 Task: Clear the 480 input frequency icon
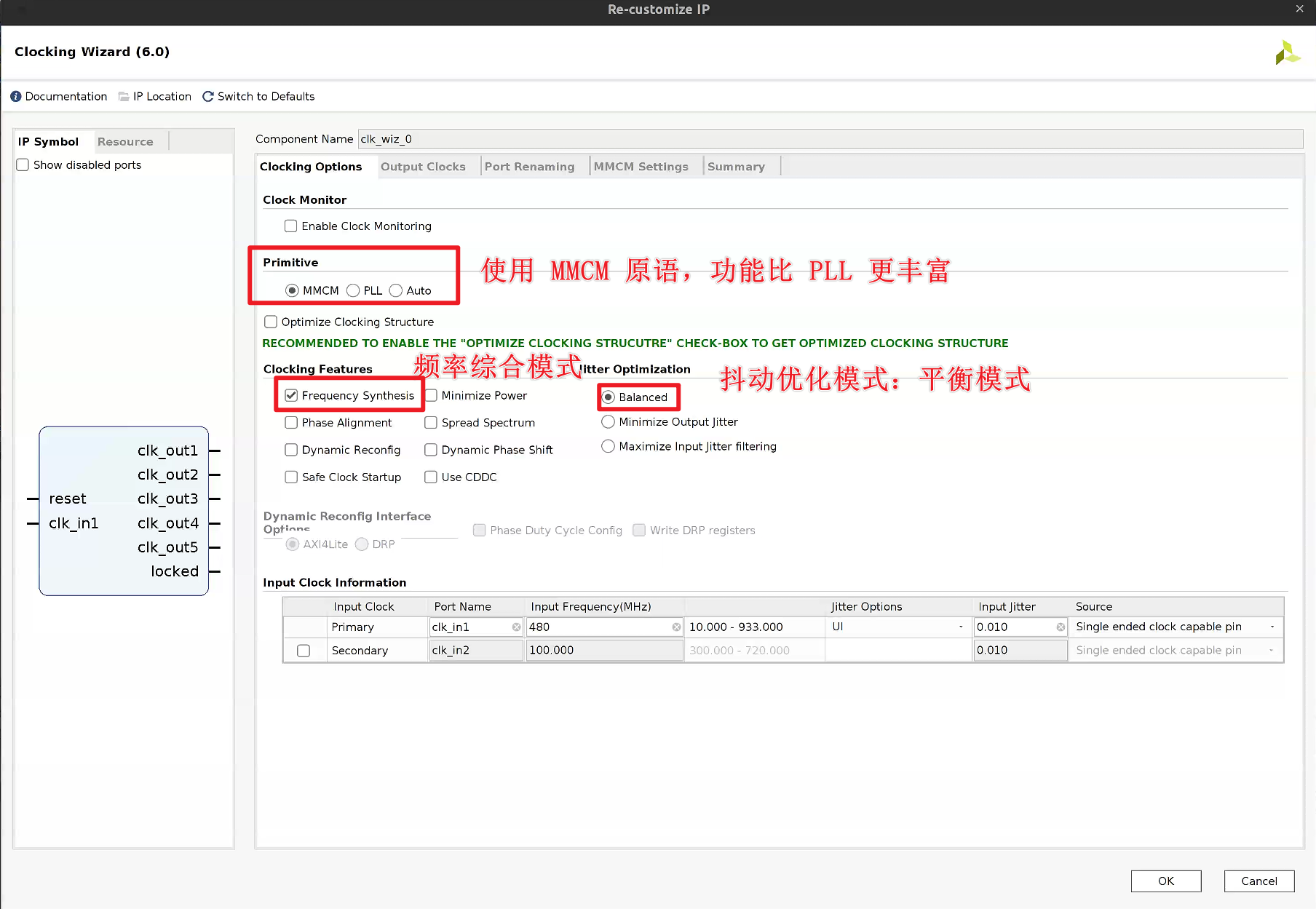coord(676,627)
